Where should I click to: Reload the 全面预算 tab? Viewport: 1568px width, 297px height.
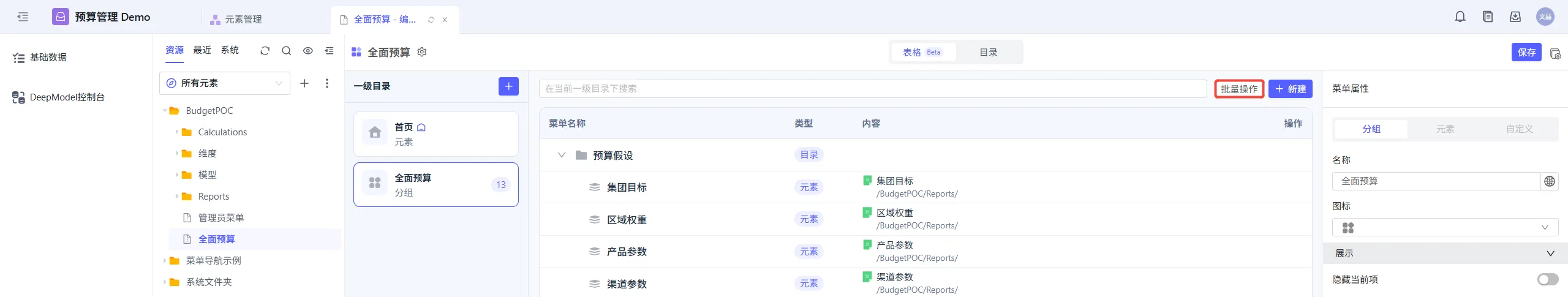coord(431,20)
